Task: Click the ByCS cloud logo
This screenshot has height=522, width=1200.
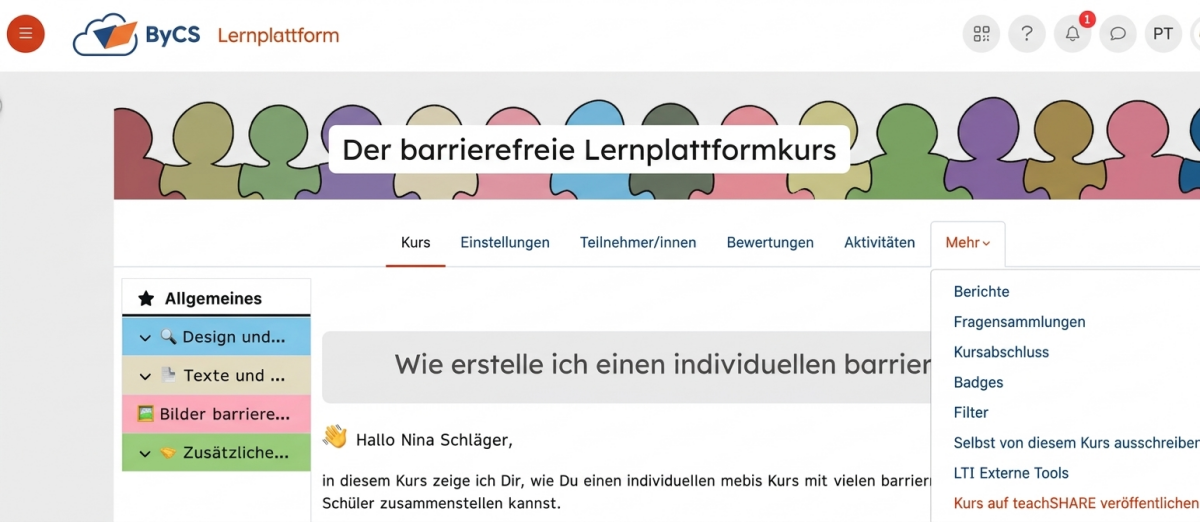Action: (105, 35)
